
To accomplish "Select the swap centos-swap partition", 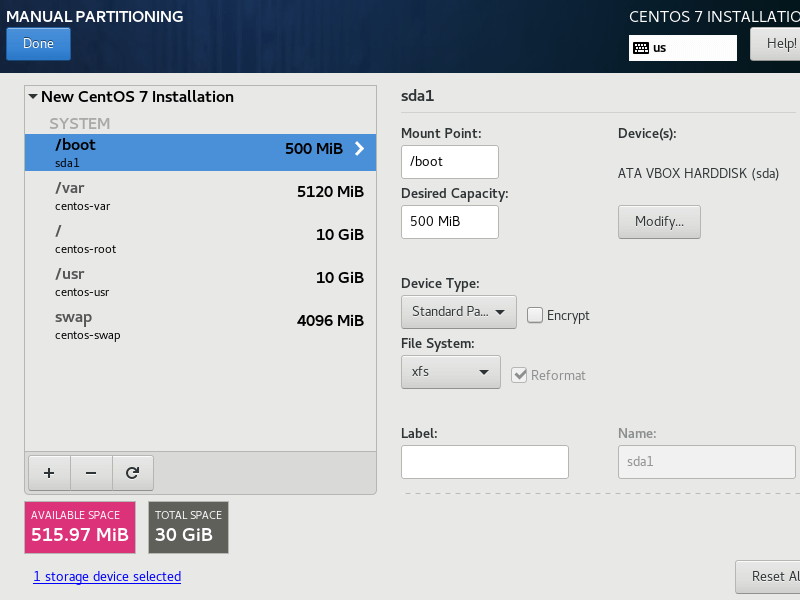I will click(200, 324).
